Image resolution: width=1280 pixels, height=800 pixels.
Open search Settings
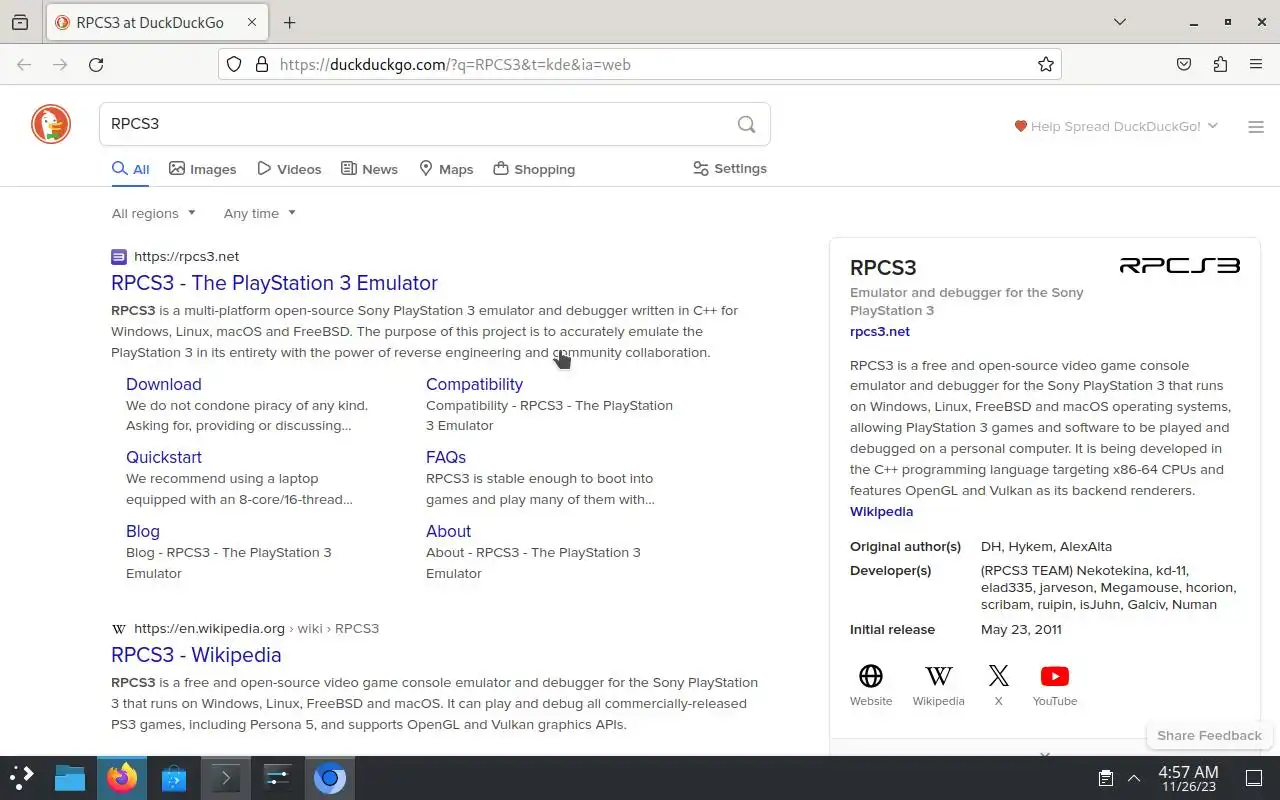[x=730, y=169]
